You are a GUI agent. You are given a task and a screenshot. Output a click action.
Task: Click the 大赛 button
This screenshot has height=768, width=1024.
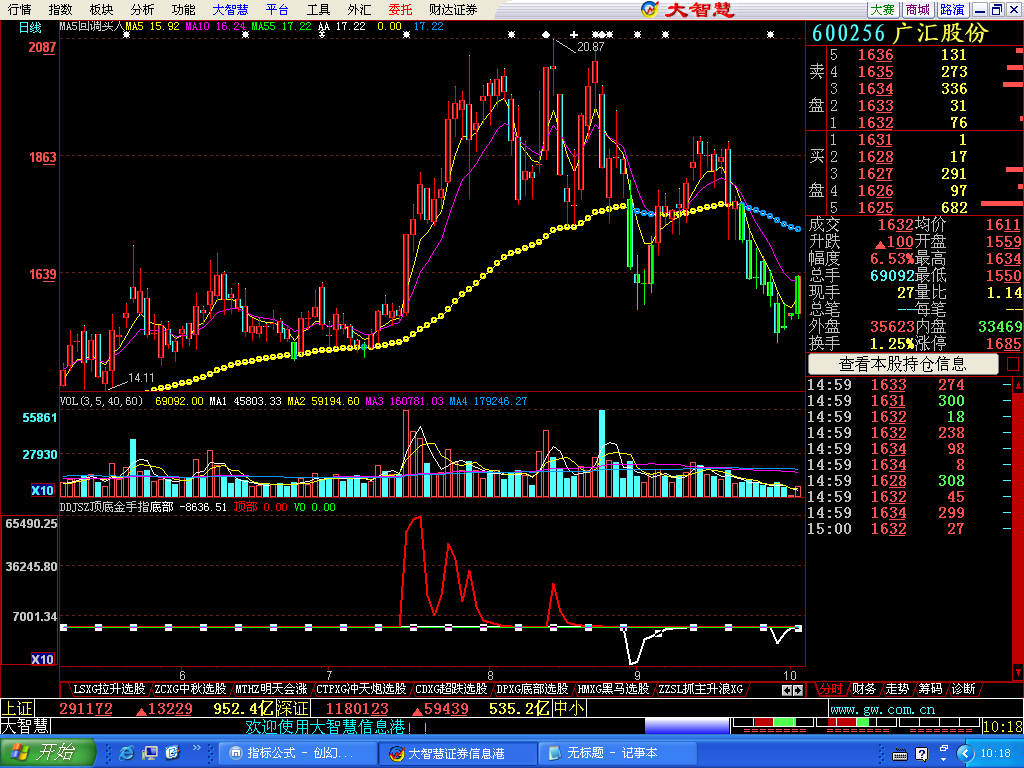883,9
